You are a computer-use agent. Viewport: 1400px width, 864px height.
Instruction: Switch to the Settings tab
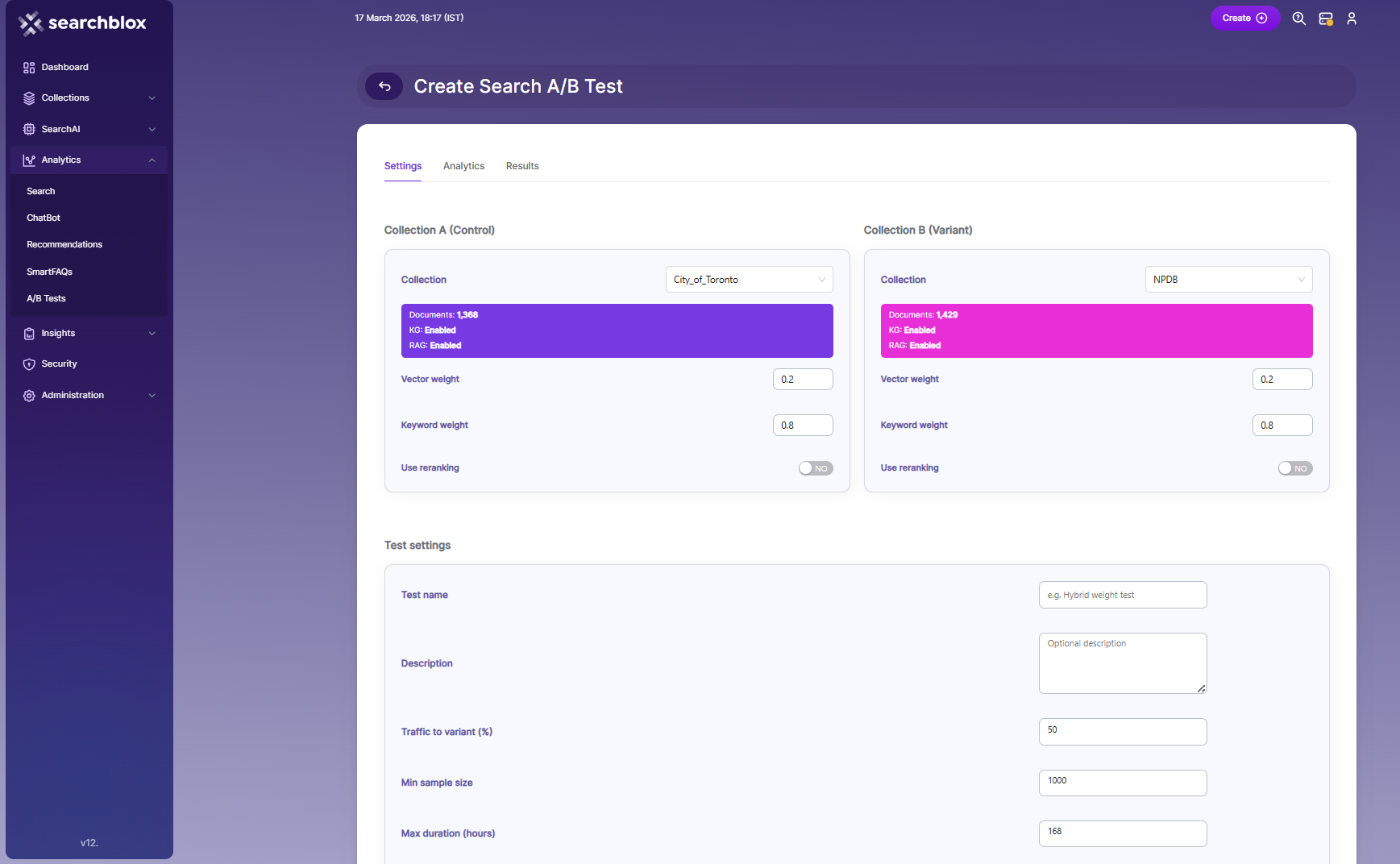403,166
